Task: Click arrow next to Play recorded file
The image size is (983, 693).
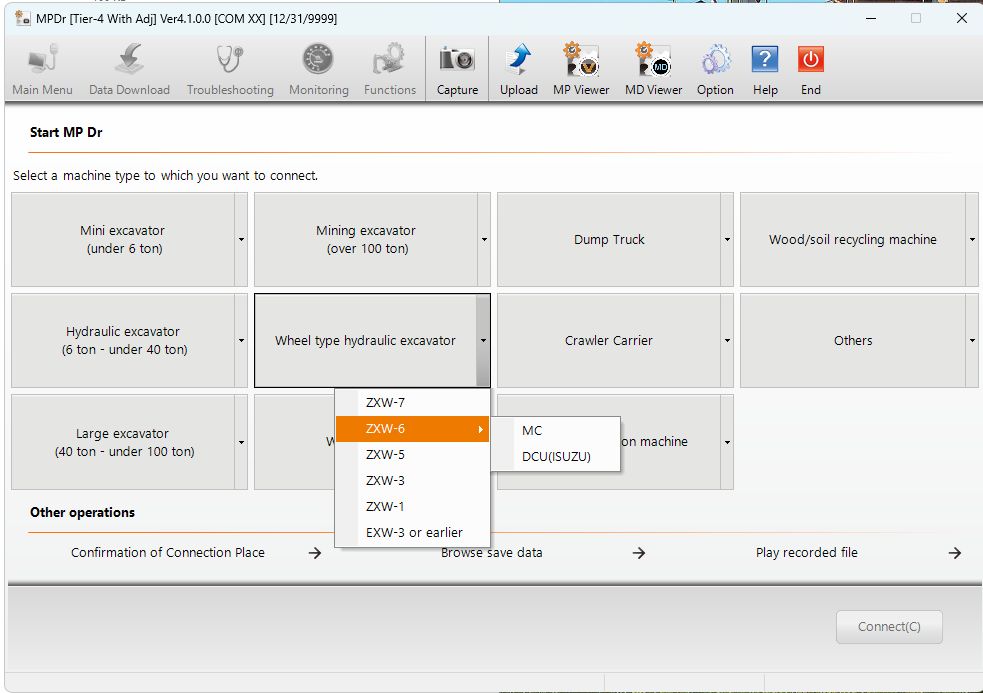Action: point(954,553)
